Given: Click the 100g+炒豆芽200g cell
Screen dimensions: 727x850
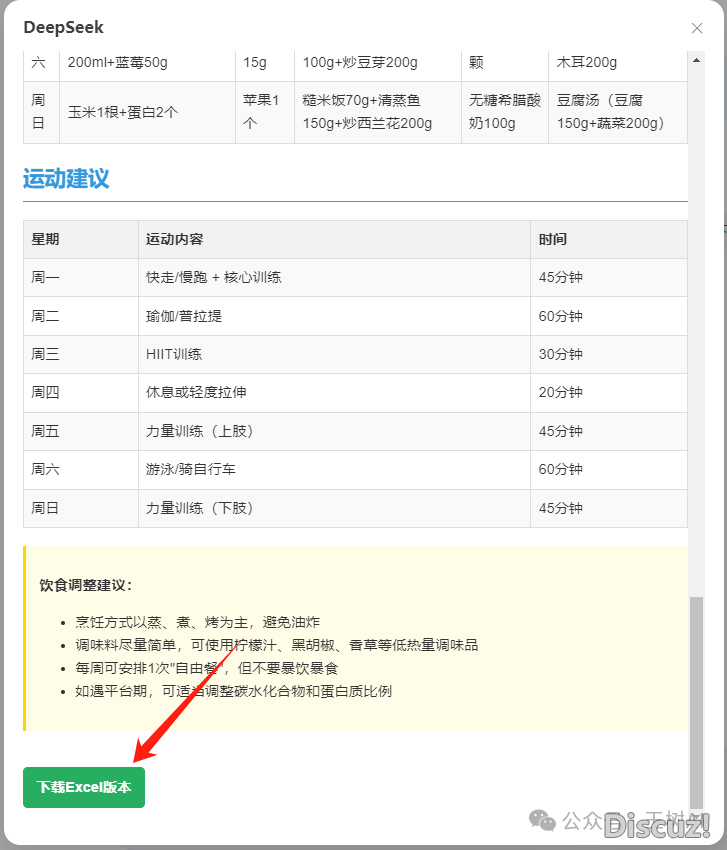Looking at the screenshot, I should tap(378, 66).
